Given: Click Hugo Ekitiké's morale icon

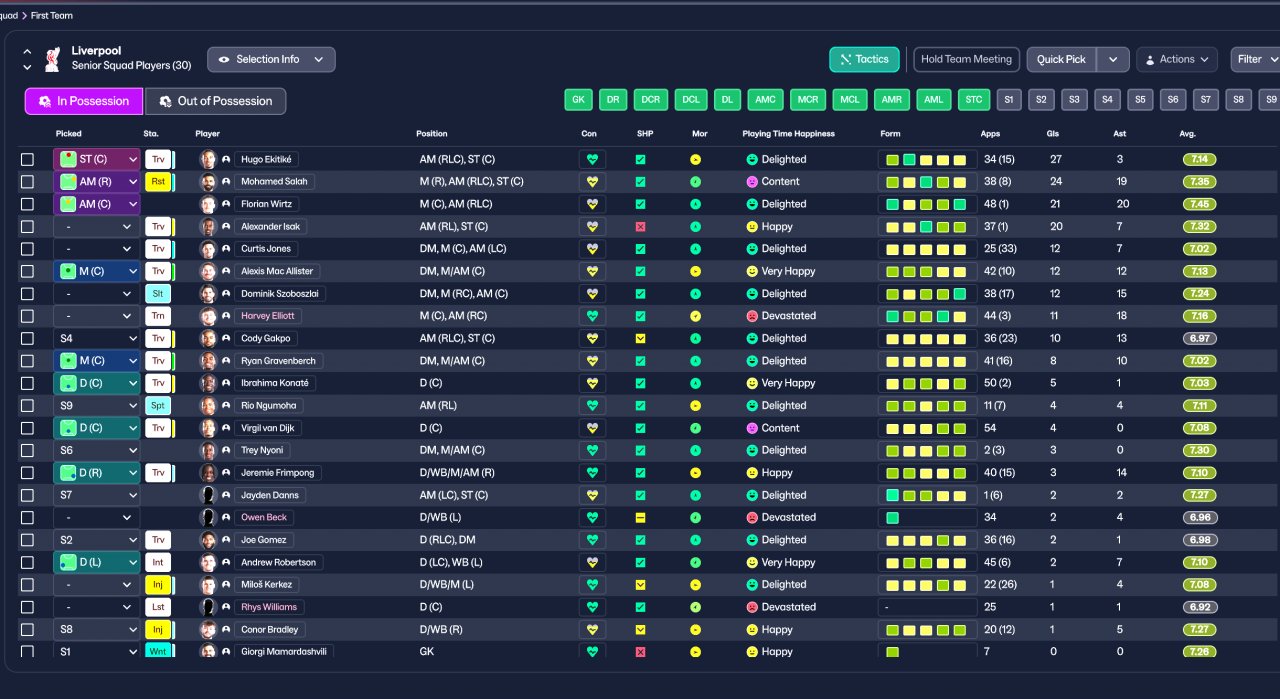Looking at the screenshot, I should [695, 159].
